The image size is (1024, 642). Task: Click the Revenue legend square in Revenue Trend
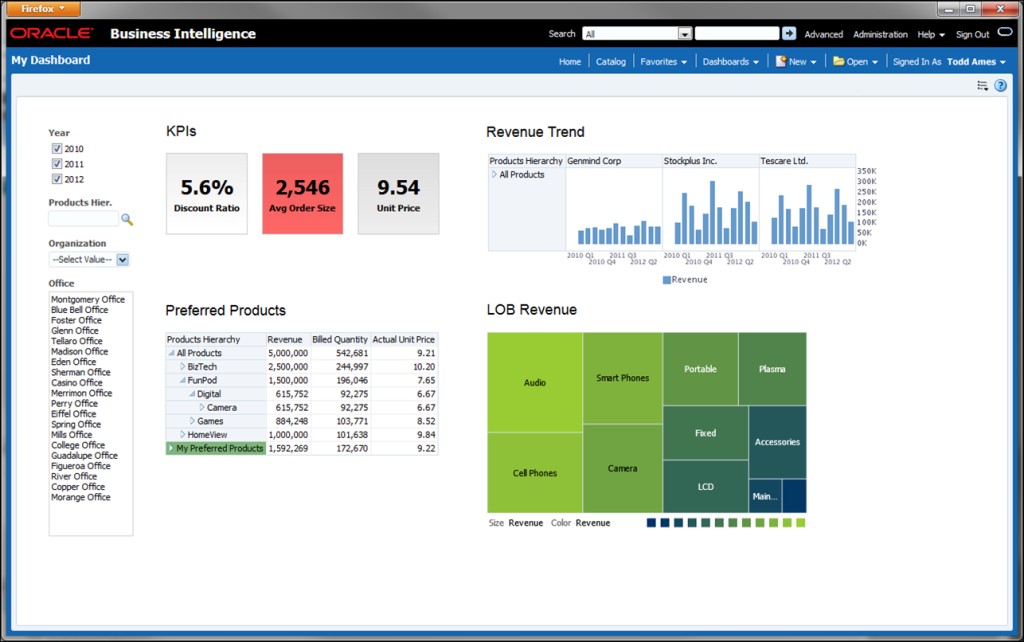(x=667, y=280)
